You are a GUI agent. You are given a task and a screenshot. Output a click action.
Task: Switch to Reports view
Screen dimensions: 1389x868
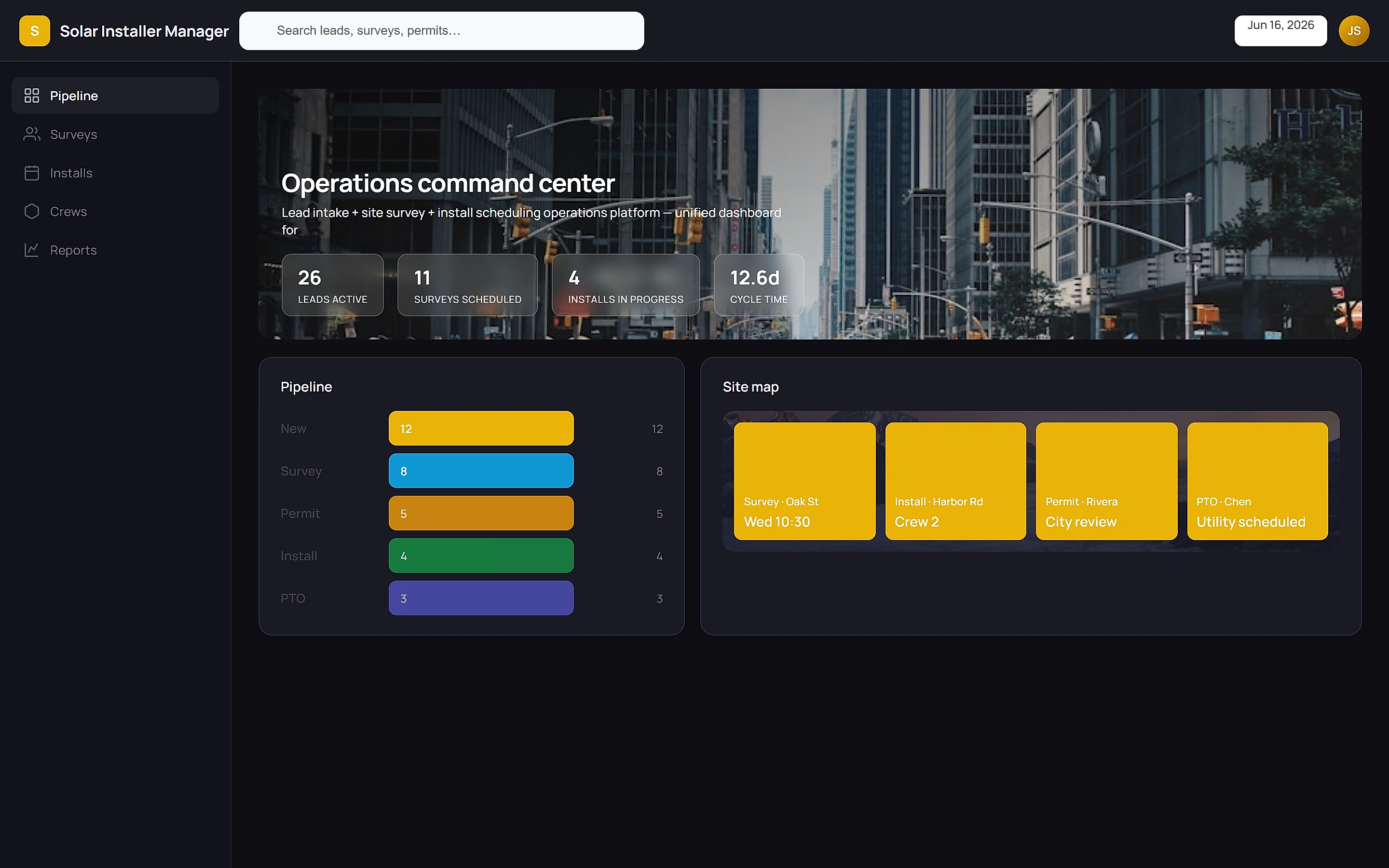pyautogui.click(x=115, y=250)
